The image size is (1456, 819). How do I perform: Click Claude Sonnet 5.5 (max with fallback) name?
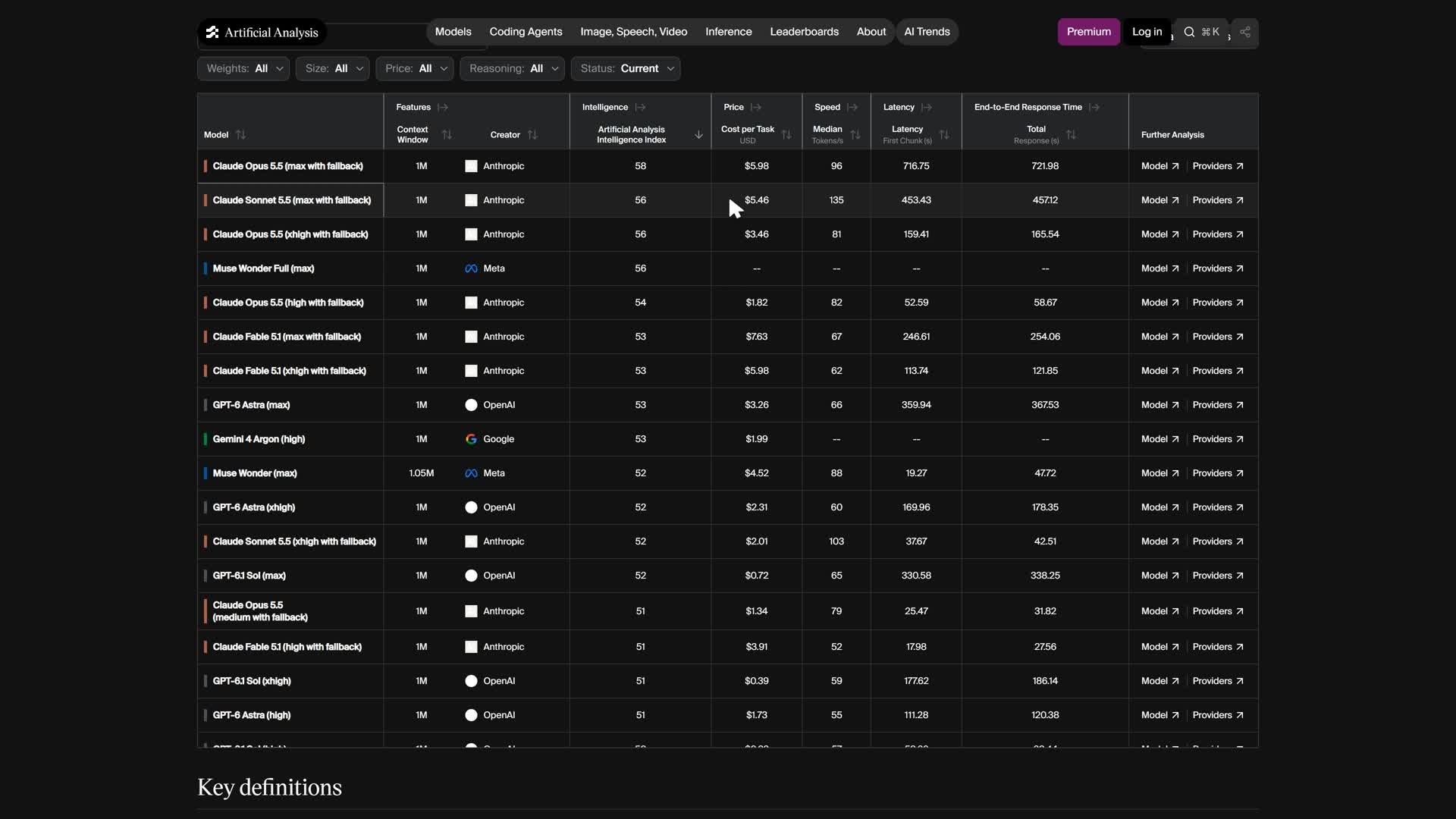click(292, 200)
